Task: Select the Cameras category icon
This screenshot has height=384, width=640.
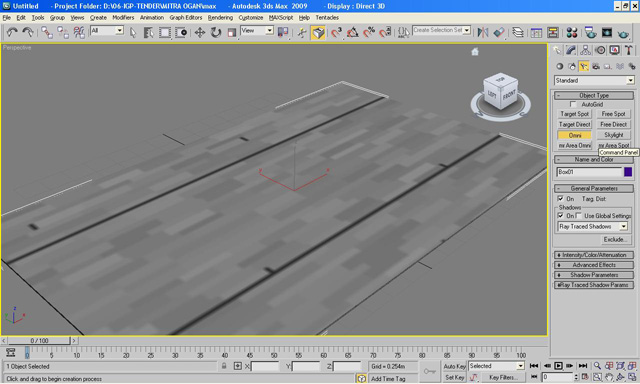Action: coord(596,66)
